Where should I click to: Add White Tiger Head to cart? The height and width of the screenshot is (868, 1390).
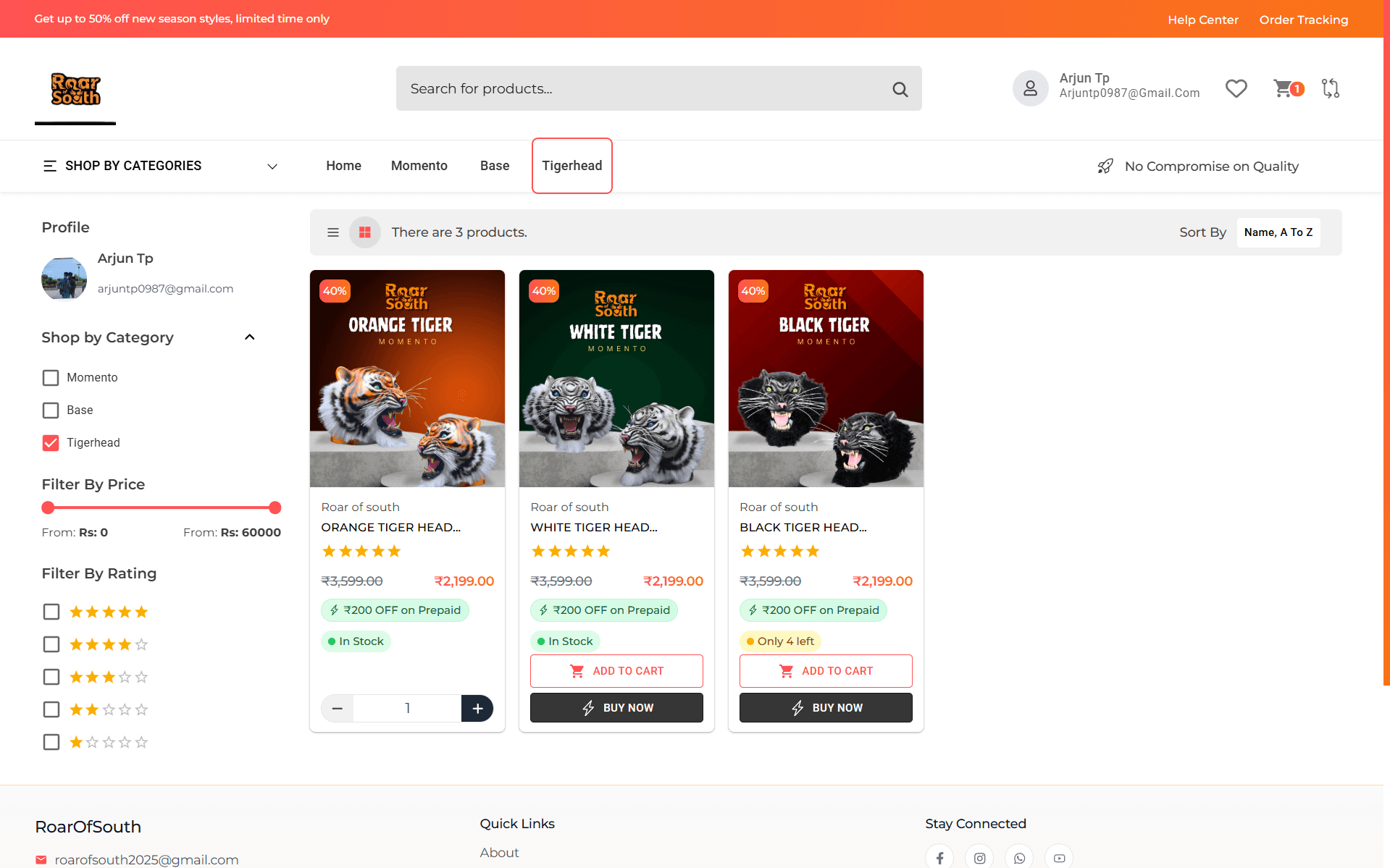(x=616, y=671)
